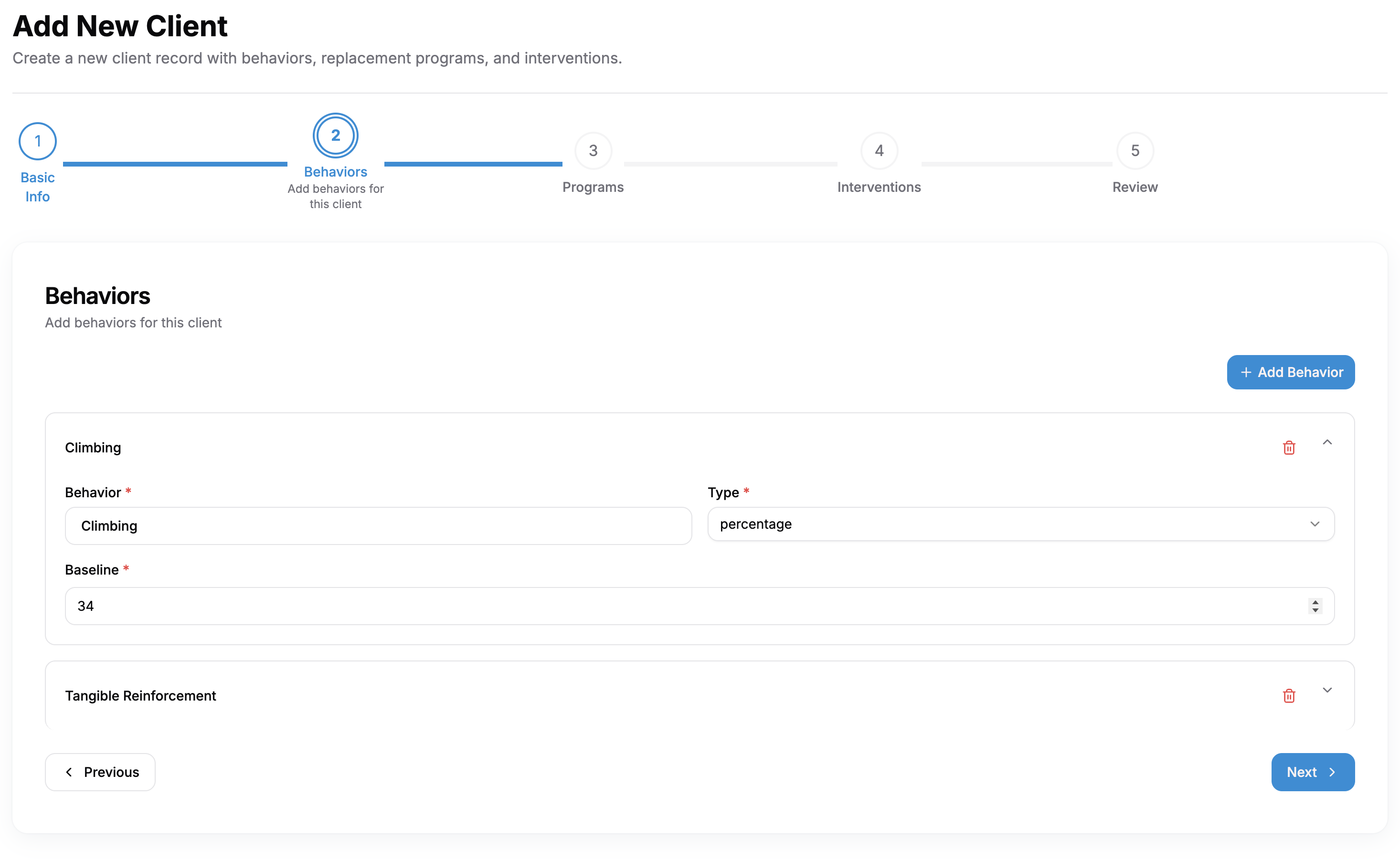1400x859 pixels.
Task: Delete the Climbing behavior with trash icon
Action: pos(1289,448)
